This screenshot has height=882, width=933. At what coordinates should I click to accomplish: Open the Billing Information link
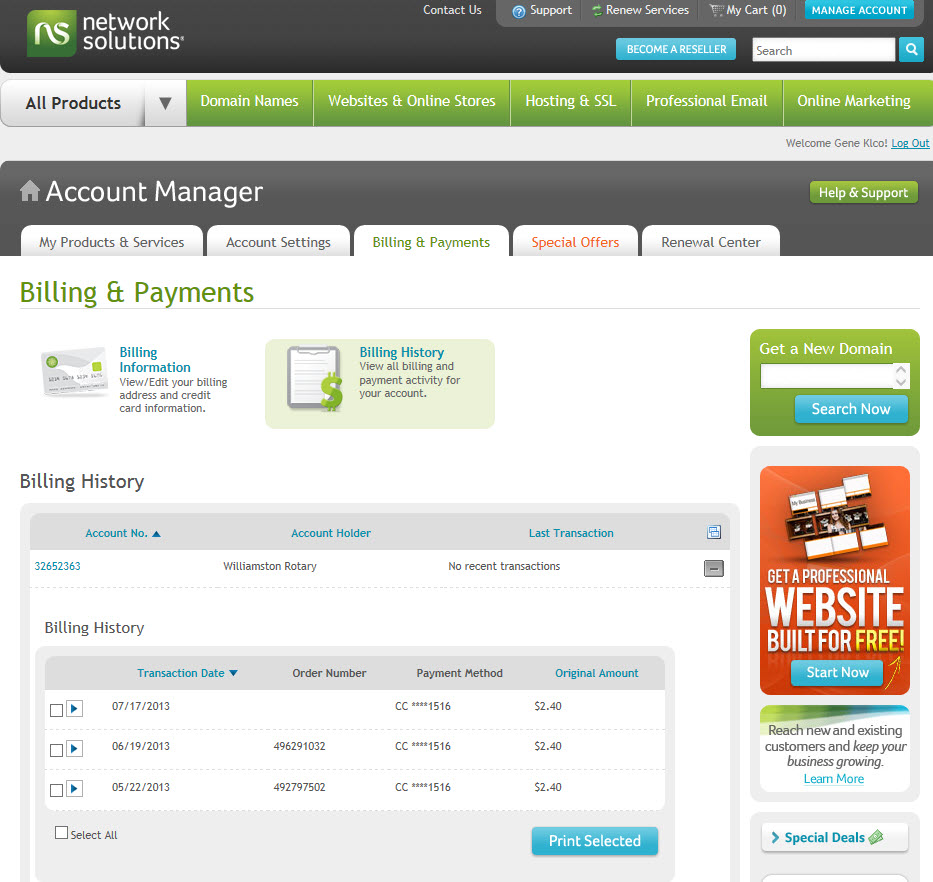tap(155, 359)
